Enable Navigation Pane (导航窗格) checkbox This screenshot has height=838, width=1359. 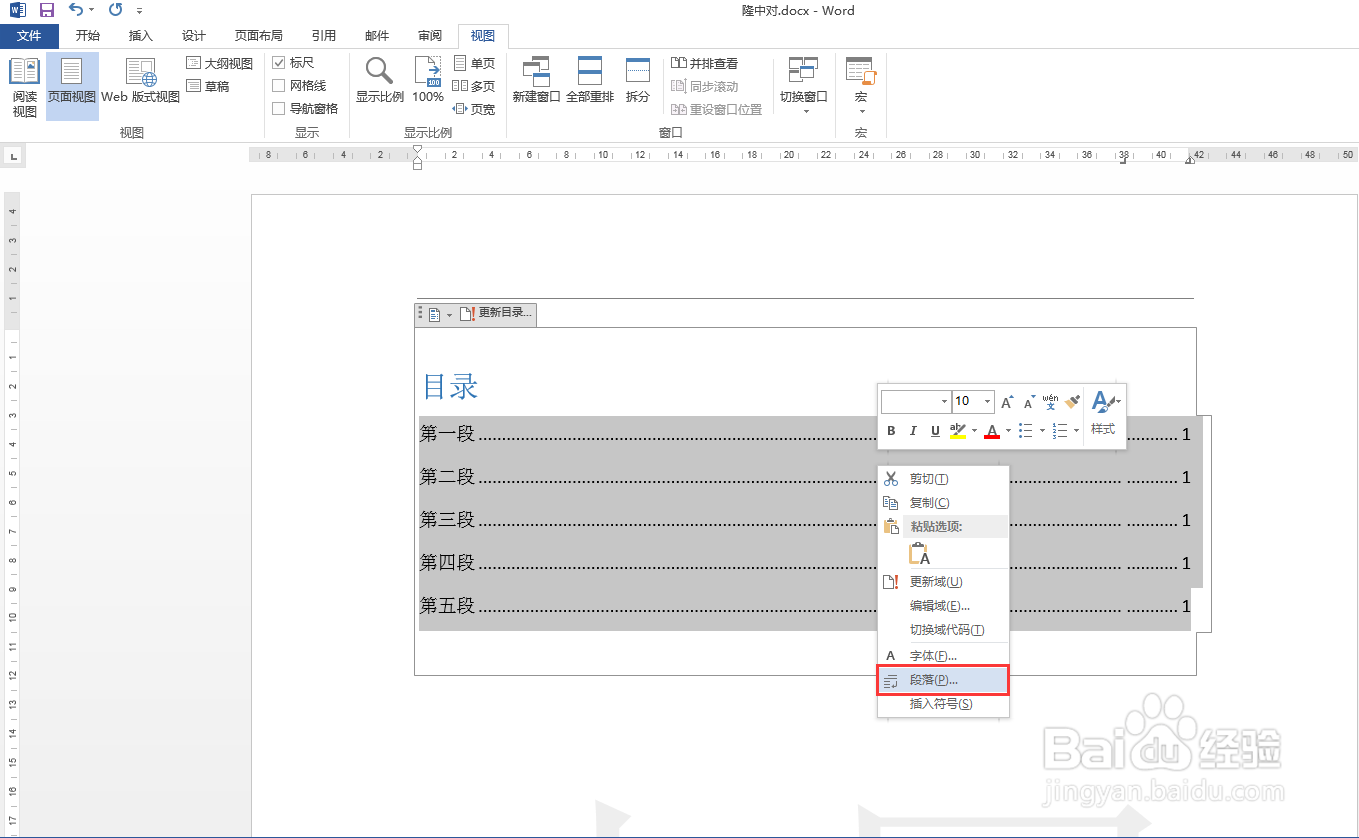click(x=279, y=109)
